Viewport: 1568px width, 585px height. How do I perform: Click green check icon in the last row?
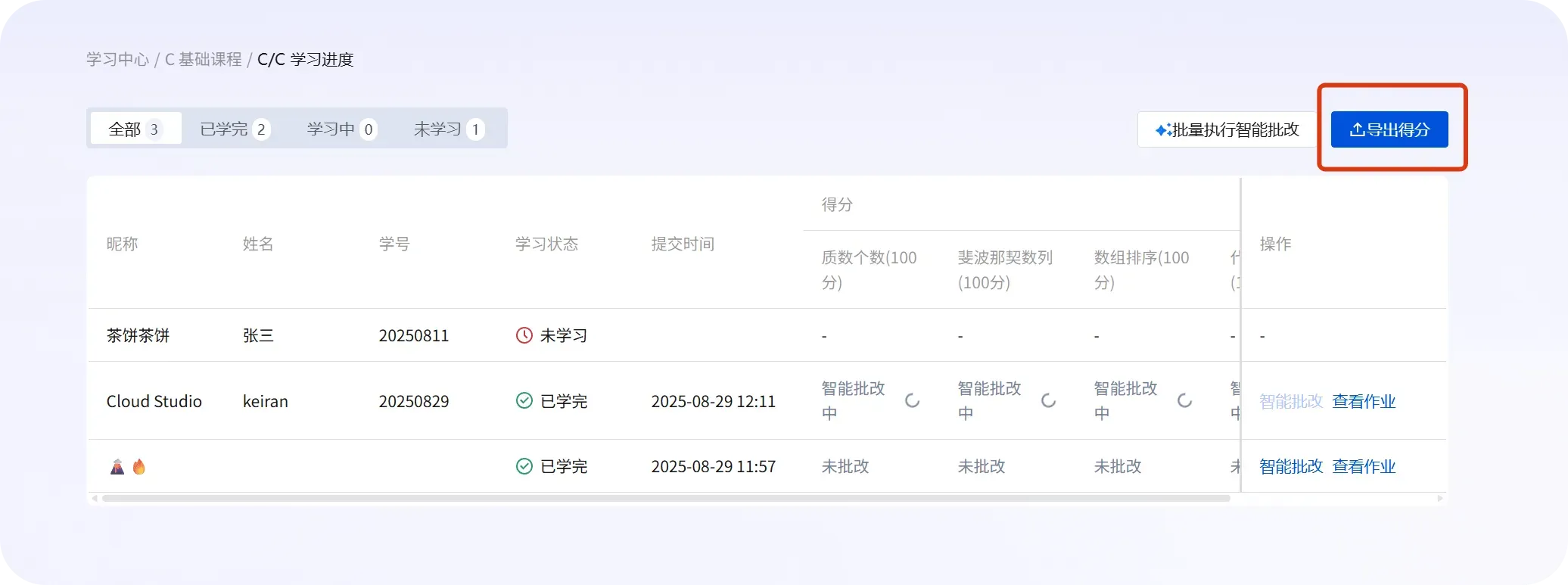coord(524,466)
